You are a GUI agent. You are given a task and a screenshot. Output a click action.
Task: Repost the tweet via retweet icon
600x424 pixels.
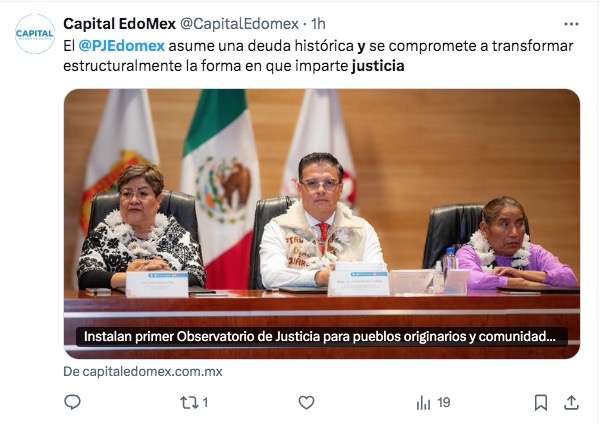pos(189,403)
